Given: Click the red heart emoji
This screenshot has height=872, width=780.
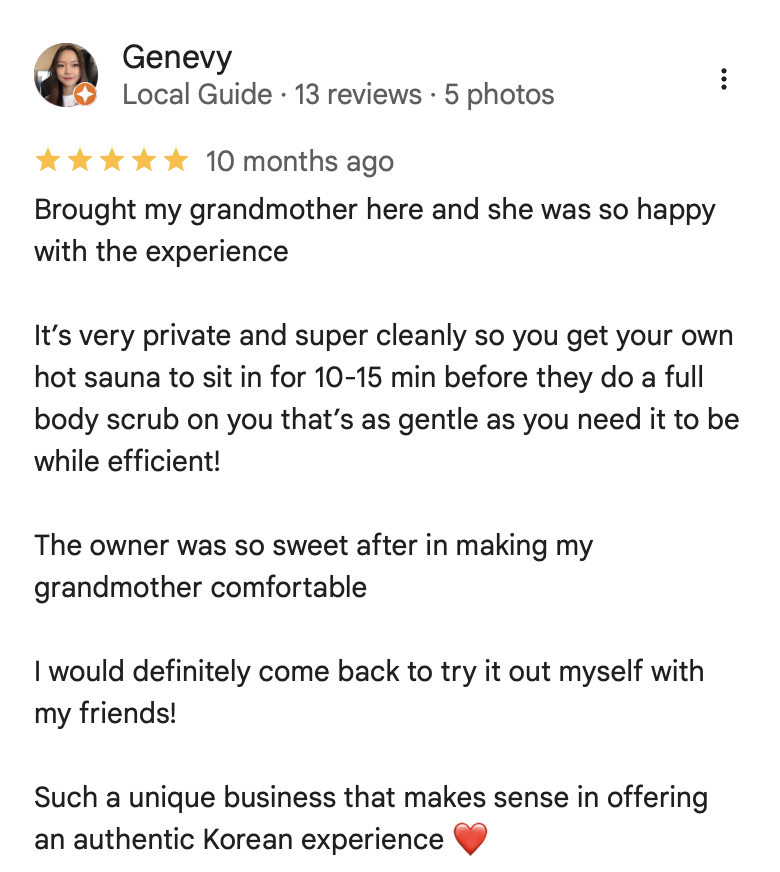Looking at the screenshot, I should [x=470, y=838].
